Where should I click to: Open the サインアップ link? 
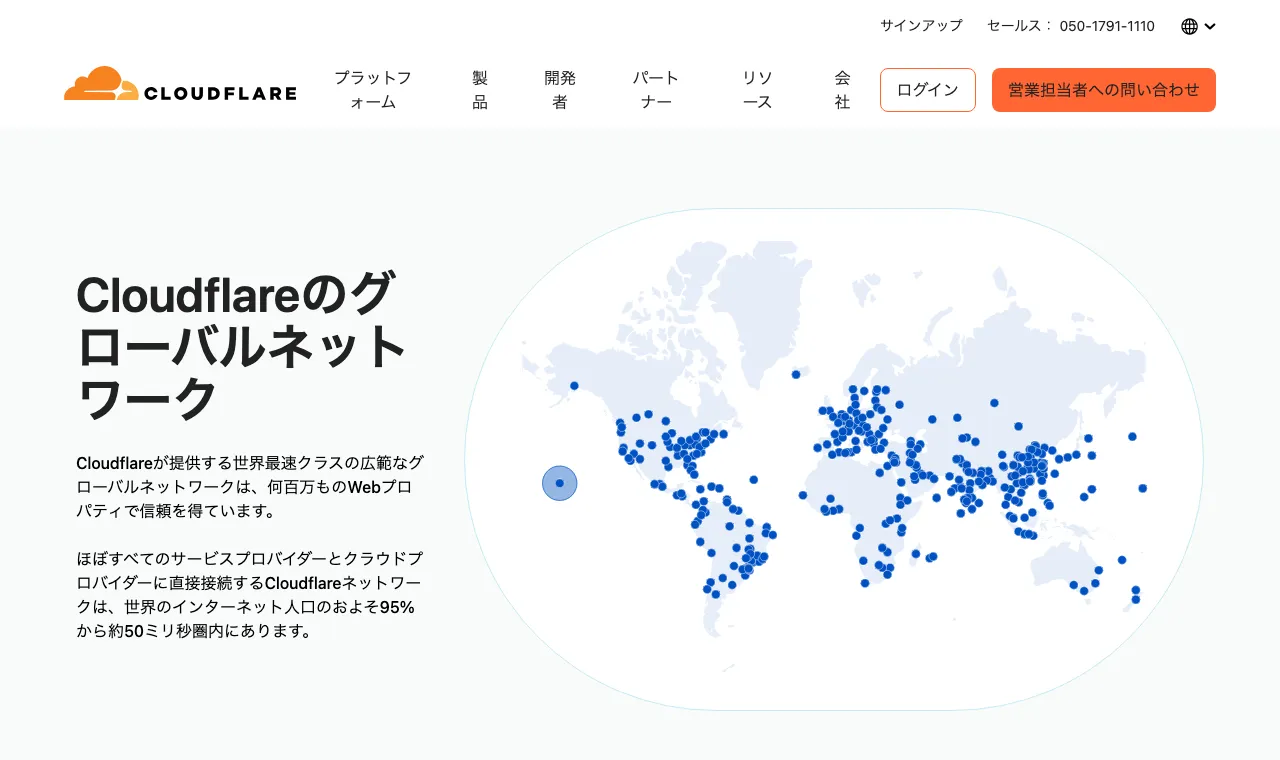pos(921,26)
